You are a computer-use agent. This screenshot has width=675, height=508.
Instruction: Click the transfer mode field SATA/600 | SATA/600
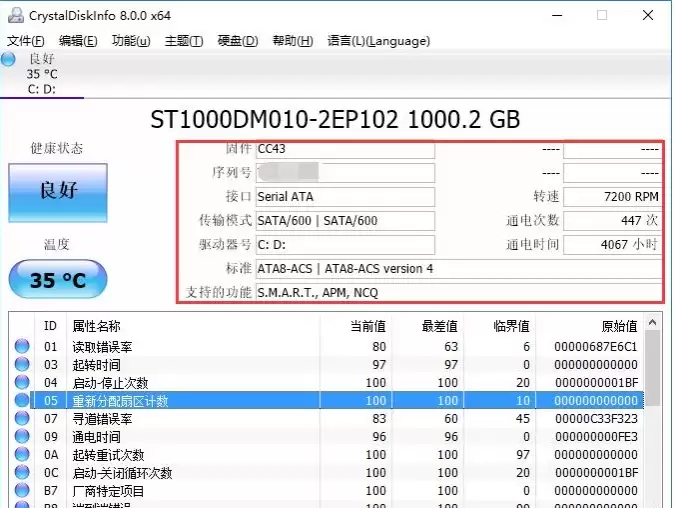[345, 221]
